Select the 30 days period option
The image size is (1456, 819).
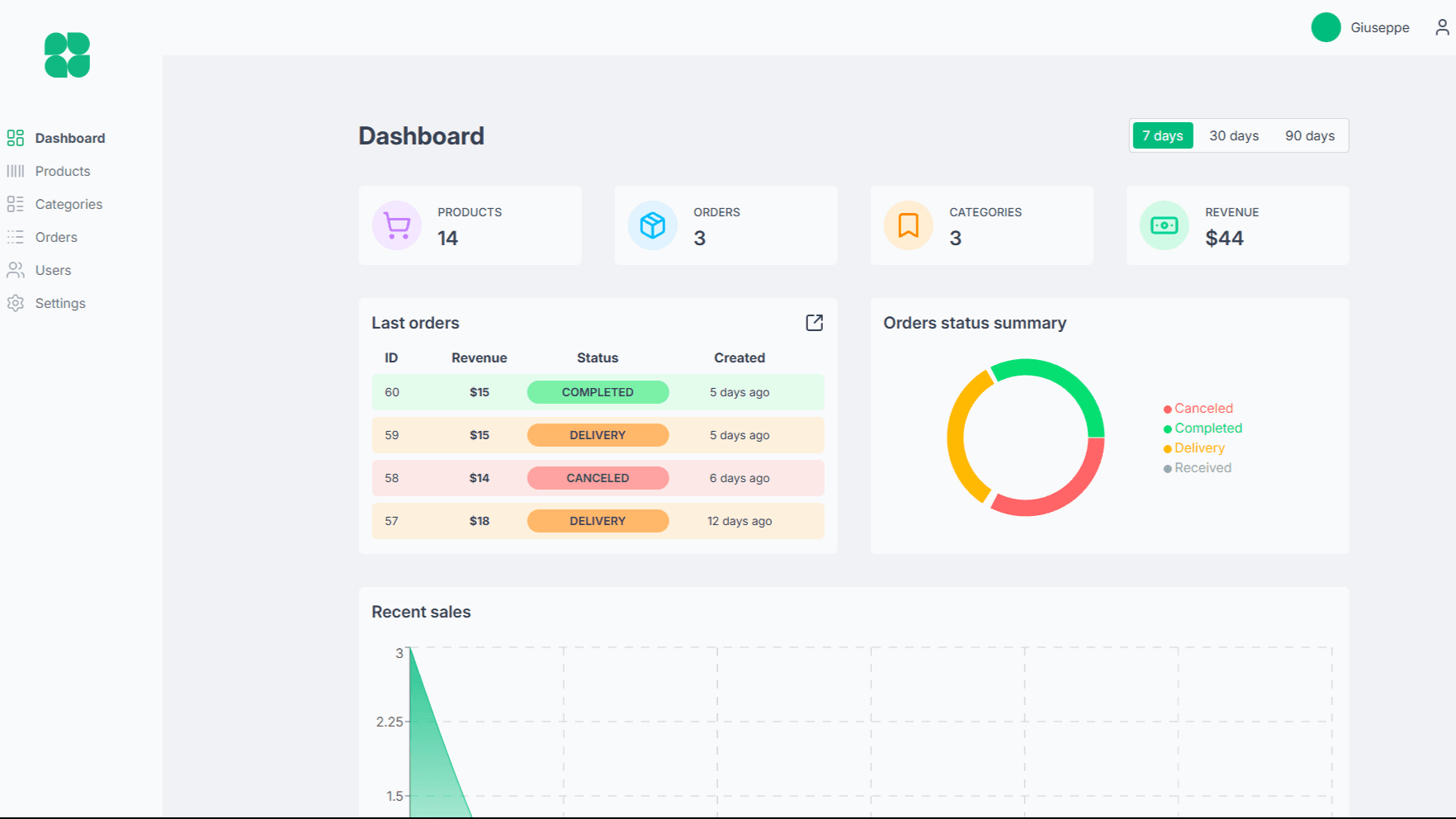click(x=1233, y=135)
